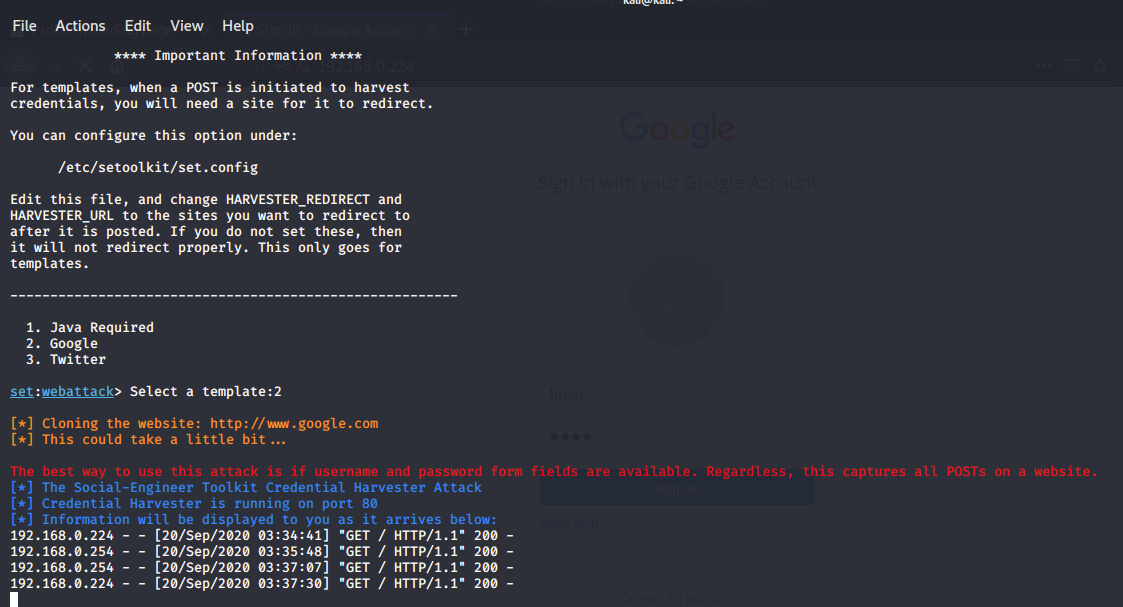This screenshot has width=1123, height=607.
Task: Click the Google logo
Action: click(677, 130)
